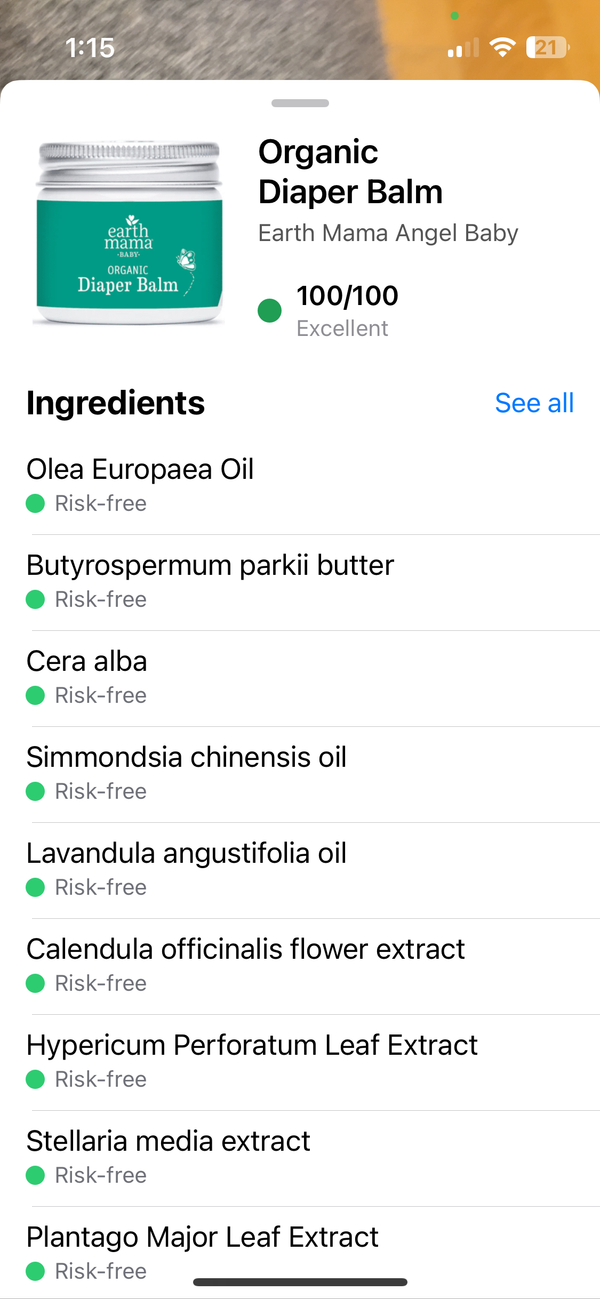Select the Calendula officinalis flower extract entry
The width and height of the screenshot is (600, 1299).
tap(245, 949)
